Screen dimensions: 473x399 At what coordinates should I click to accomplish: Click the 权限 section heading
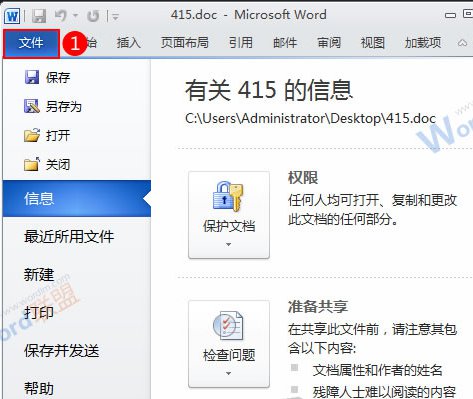(x=303, y=177)
